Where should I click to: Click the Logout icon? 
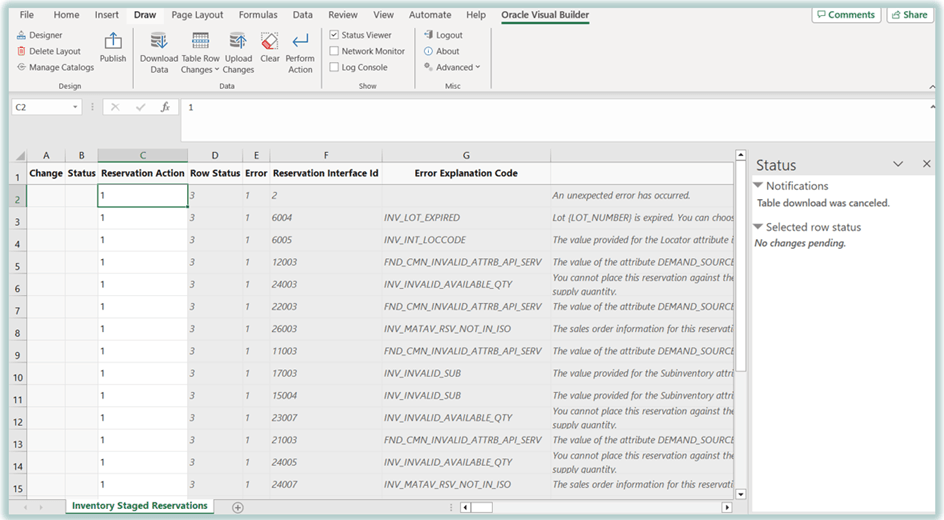click(429, 35)
